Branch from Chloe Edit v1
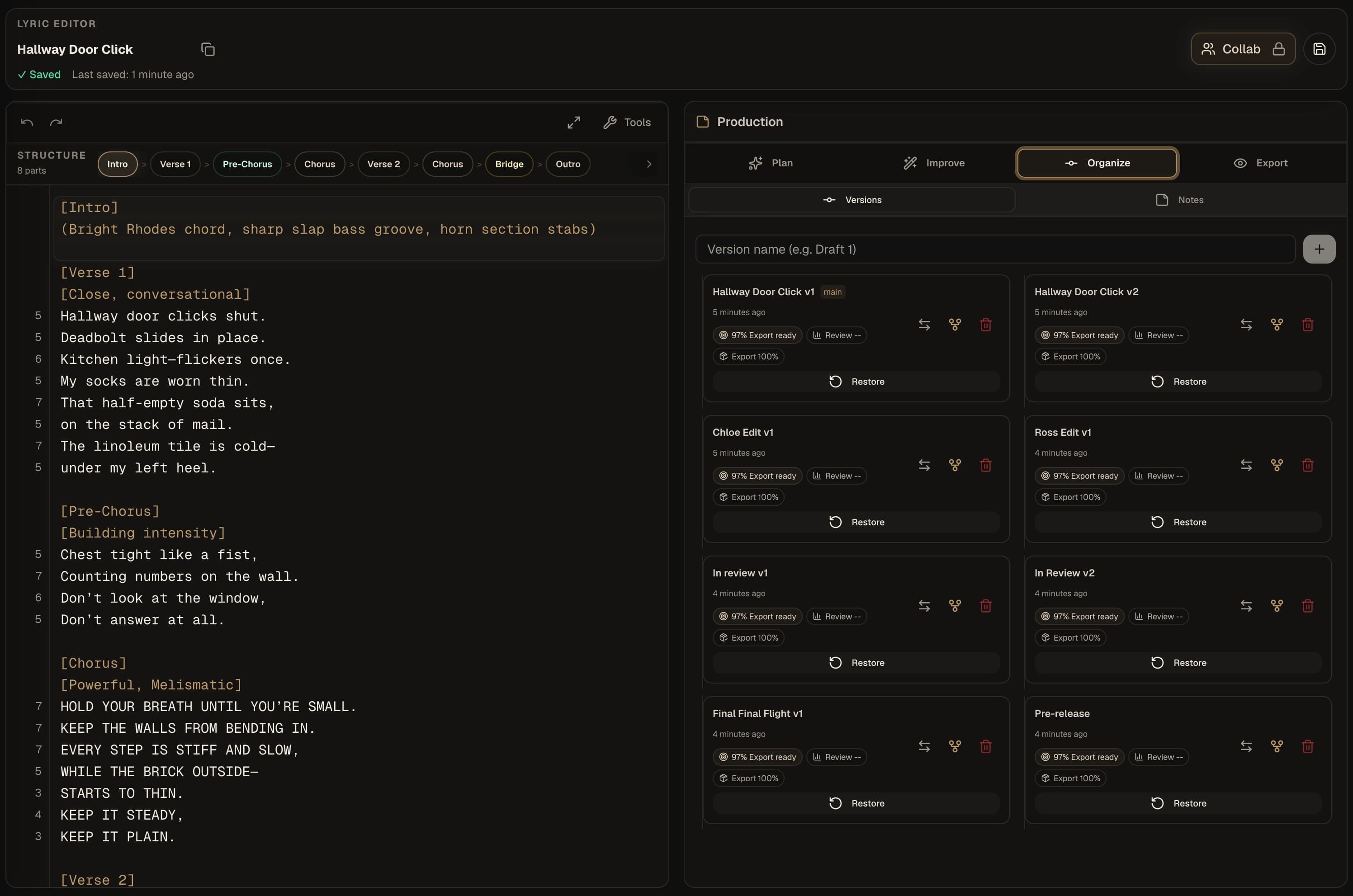This screenshot has height=896, width=1353. pos(955,465)
